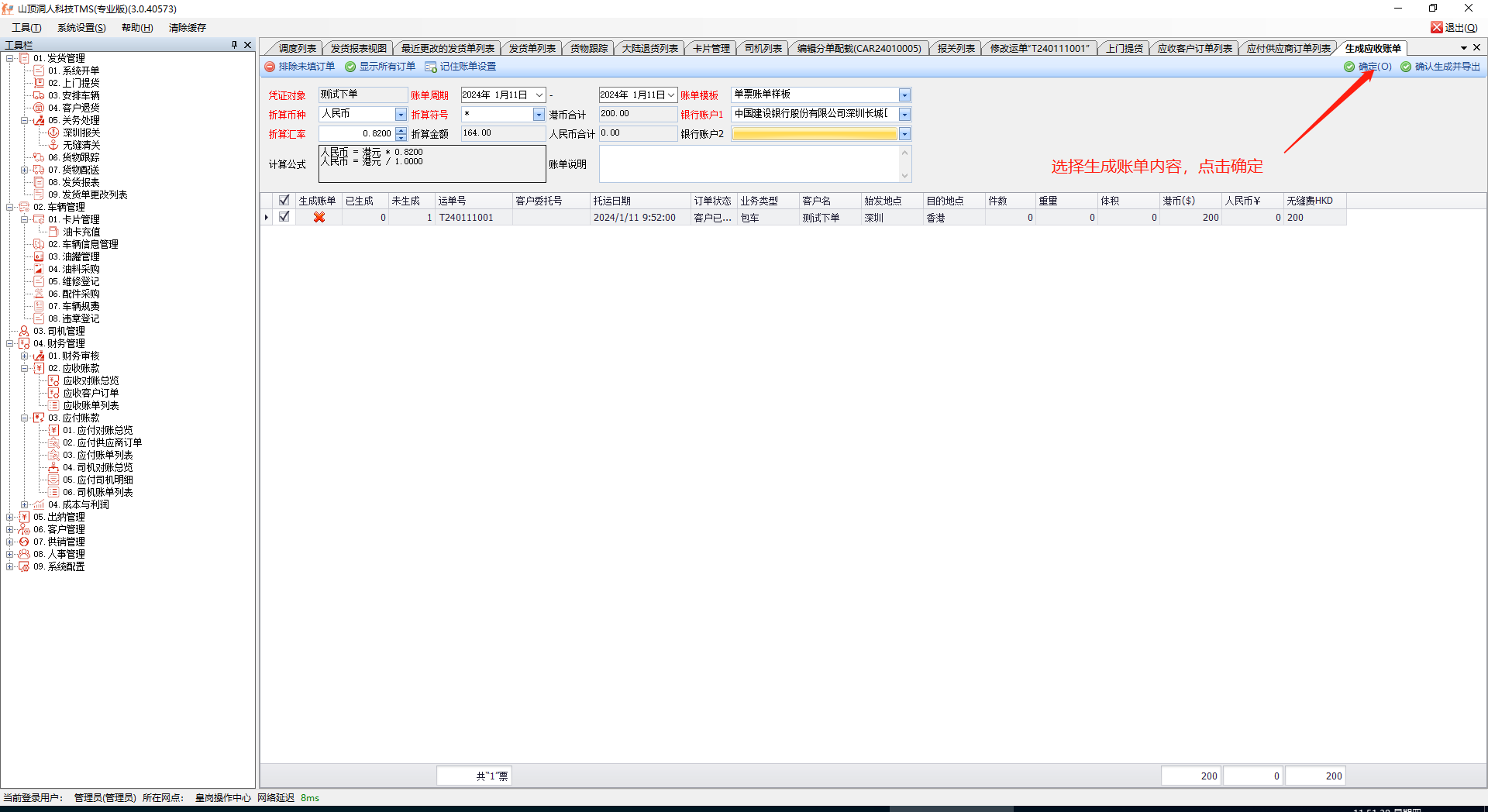Open the 系统设置 menu

click(x=81, y=27)
